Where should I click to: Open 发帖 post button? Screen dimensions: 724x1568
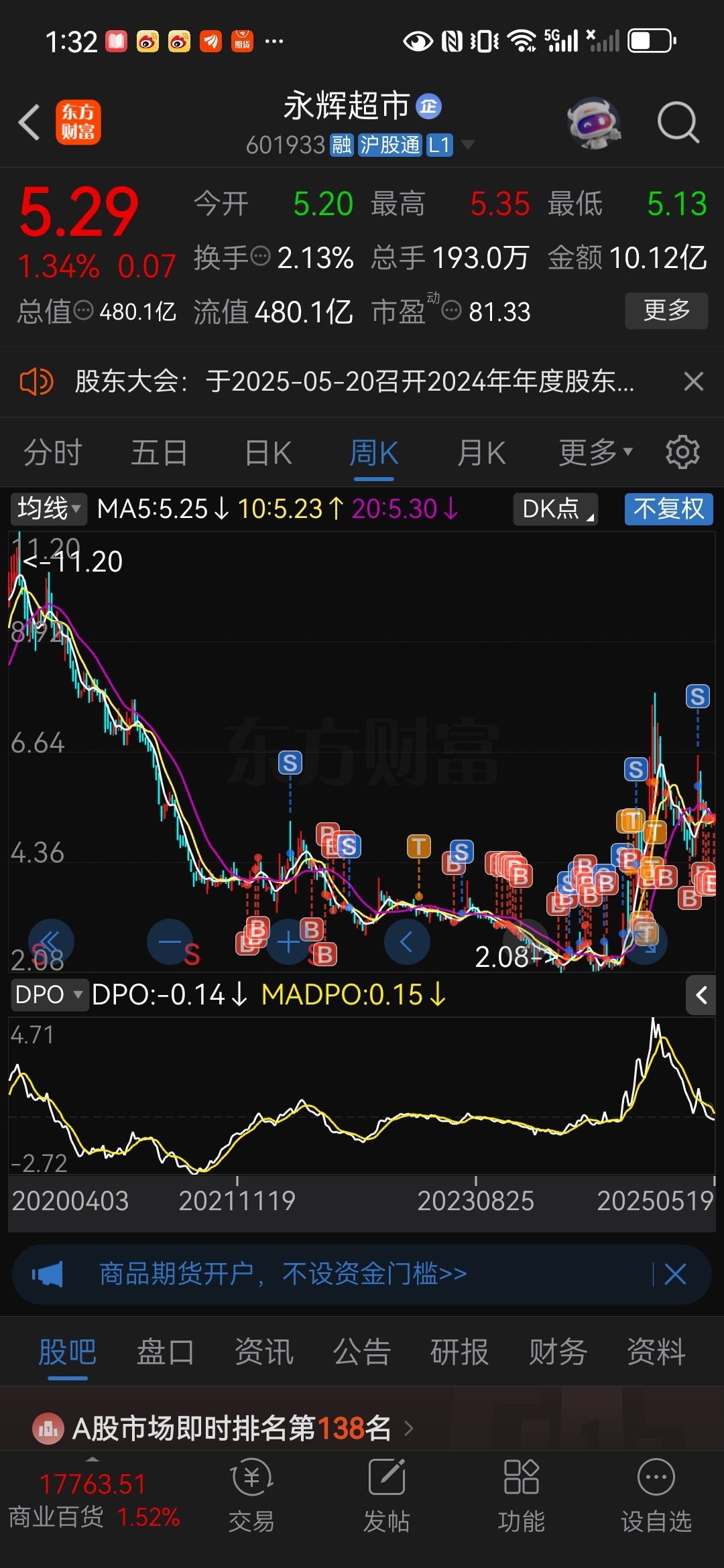pyautogui.click(x=387, y=1496)
